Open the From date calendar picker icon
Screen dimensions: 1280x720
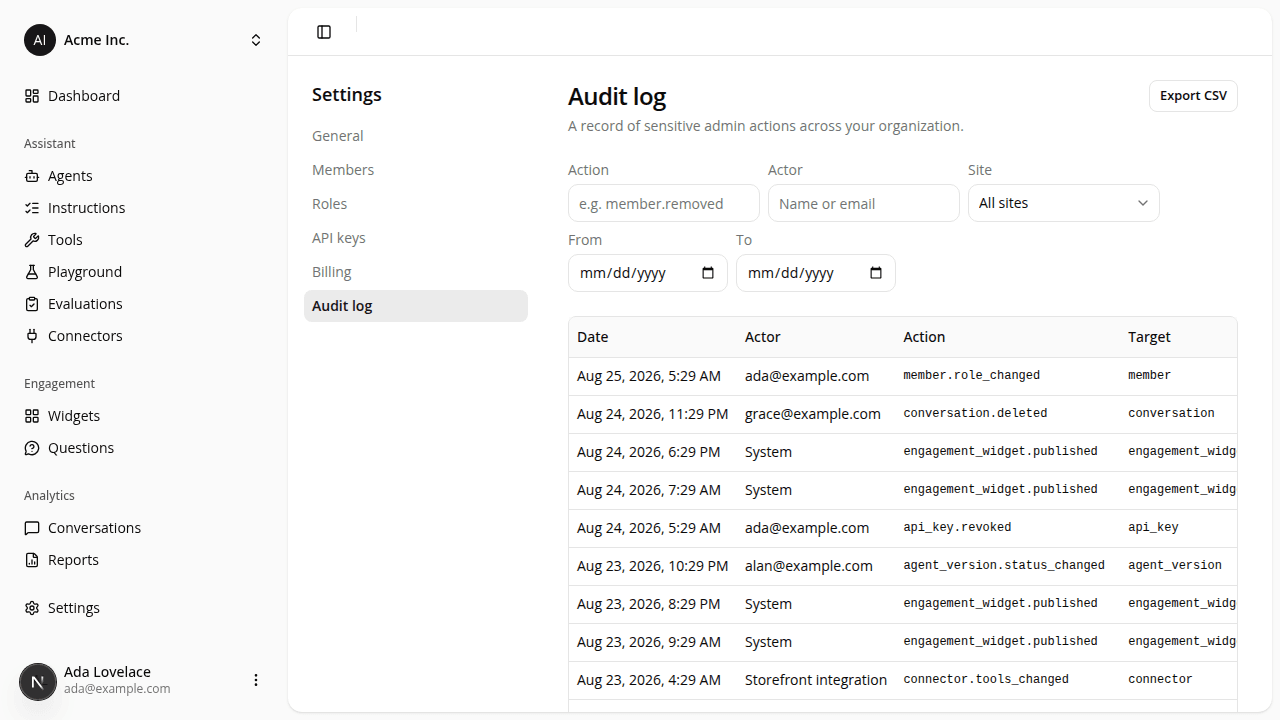point(708,273)
